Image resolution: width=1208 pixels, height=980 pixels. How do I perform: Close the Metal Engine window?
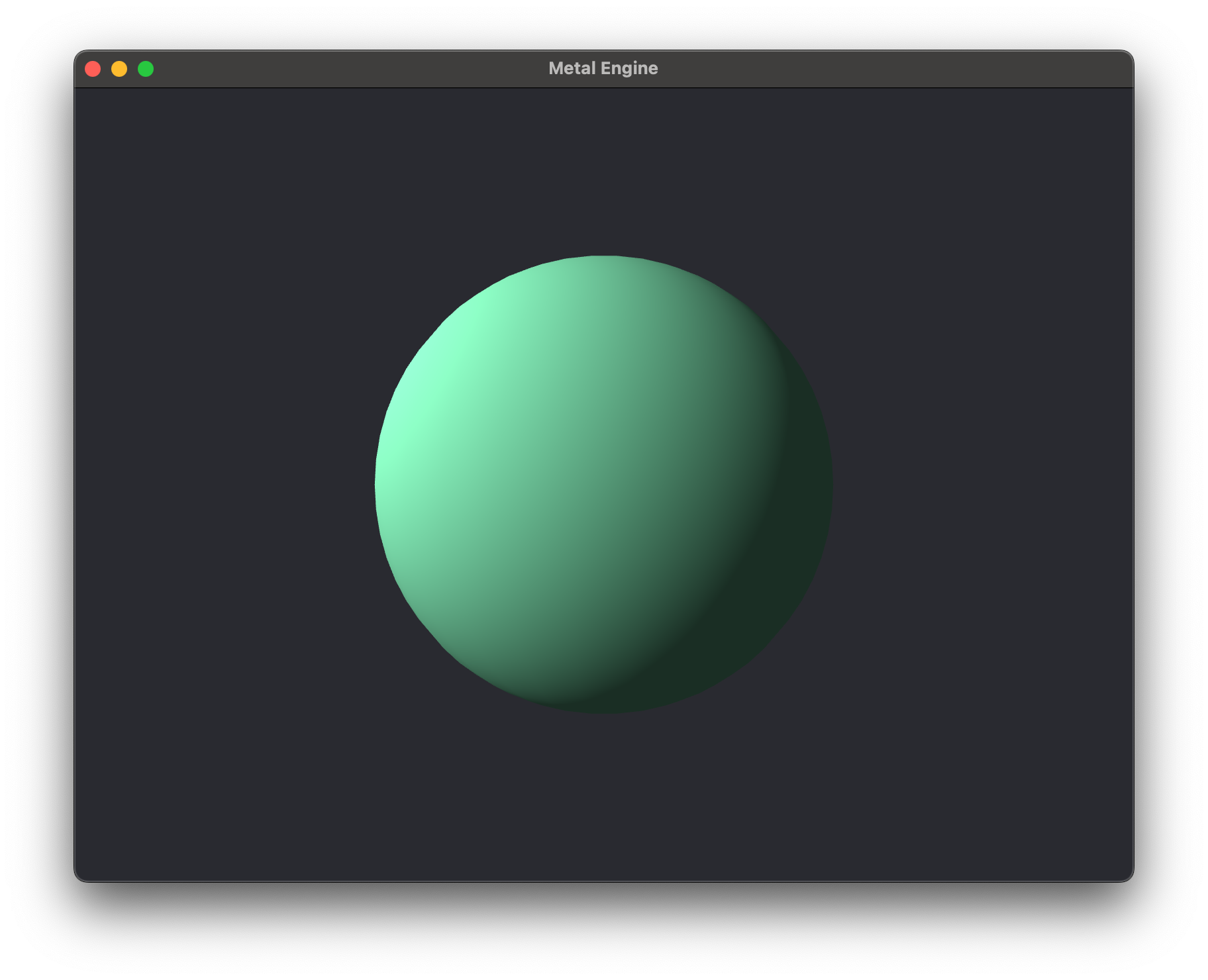coord(93,69)
